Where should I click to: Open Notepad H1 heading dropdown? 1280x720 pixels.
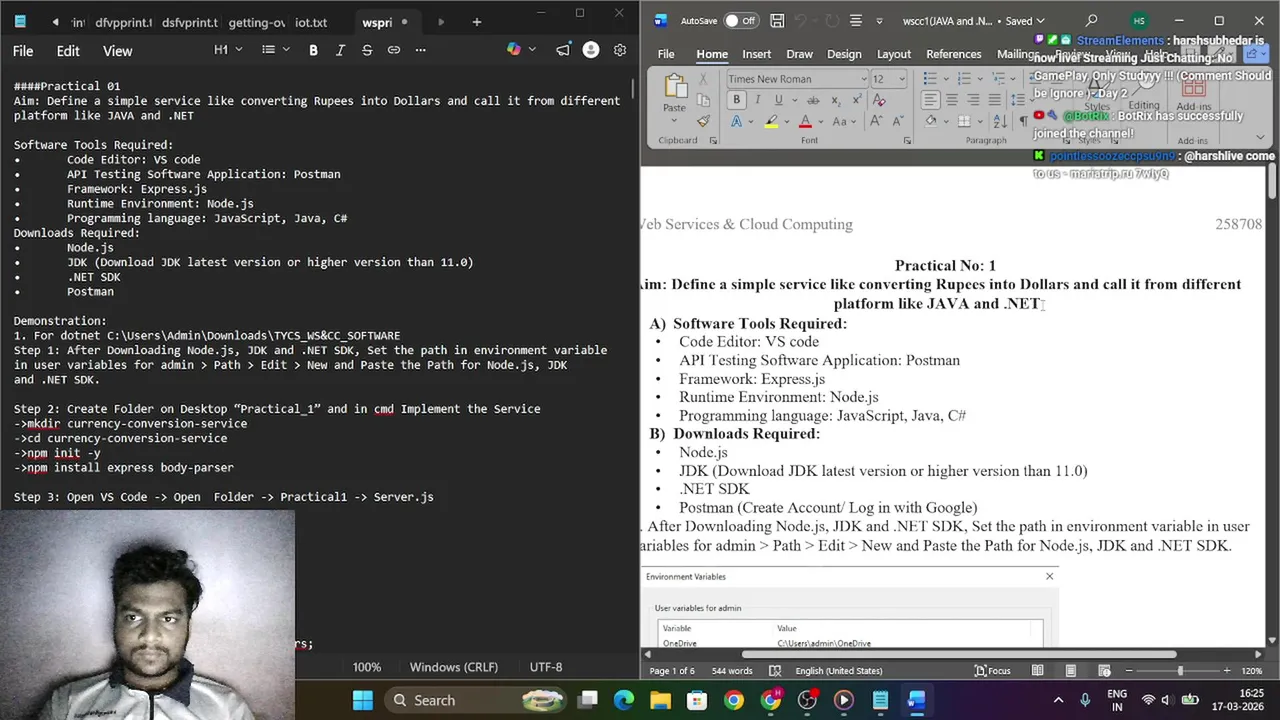click(x=227, y=50)
